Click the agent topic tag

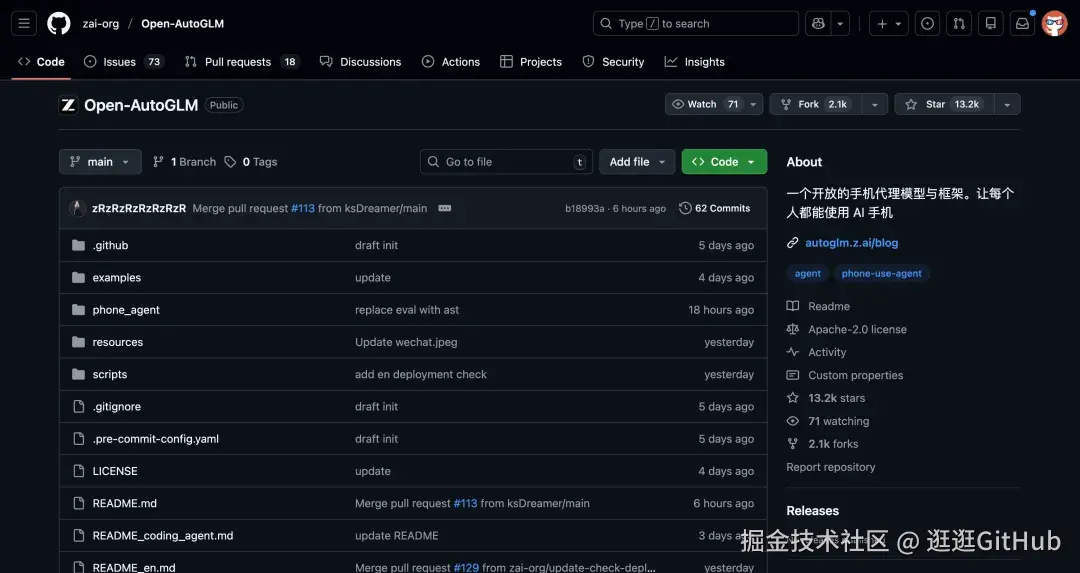[x=807, y=273]
